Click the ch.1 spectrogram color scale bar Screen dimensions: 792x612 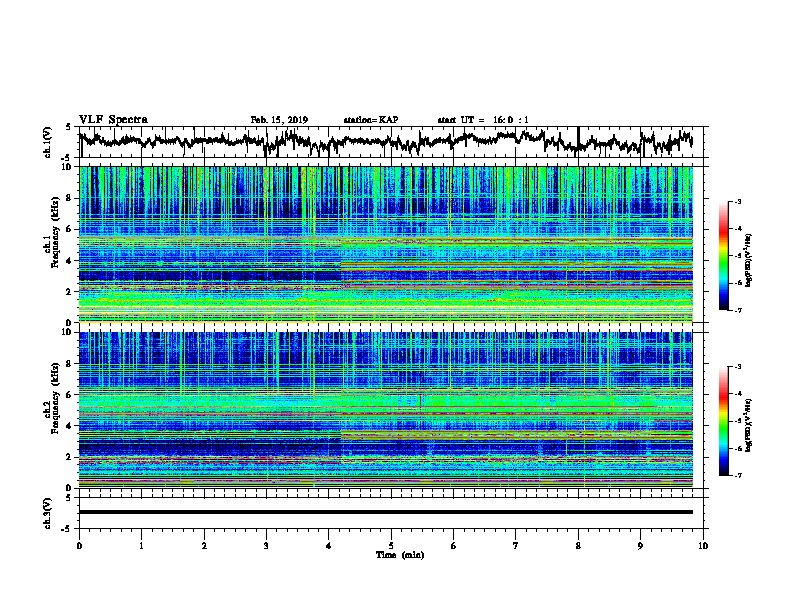click(723, 256)
